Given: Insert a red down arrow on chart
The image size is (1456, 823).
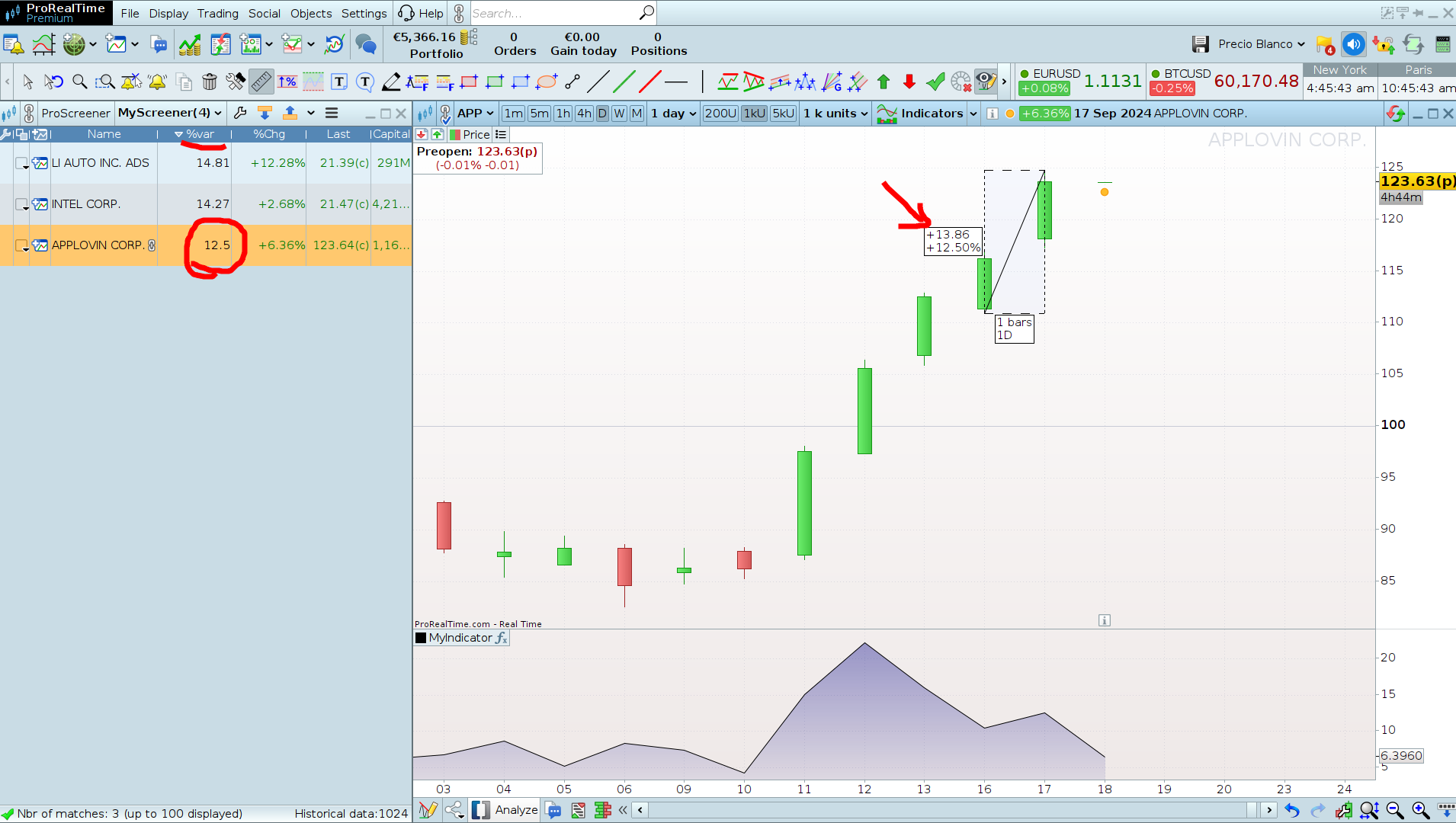Looking at the screenshot, I should [x=909, y=82].
